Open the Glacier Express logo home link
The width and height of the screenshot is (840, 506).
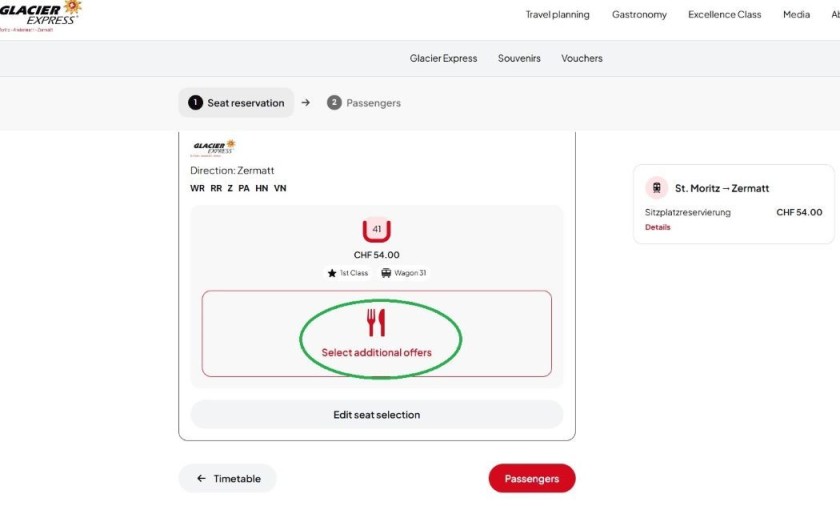(39, 16)
